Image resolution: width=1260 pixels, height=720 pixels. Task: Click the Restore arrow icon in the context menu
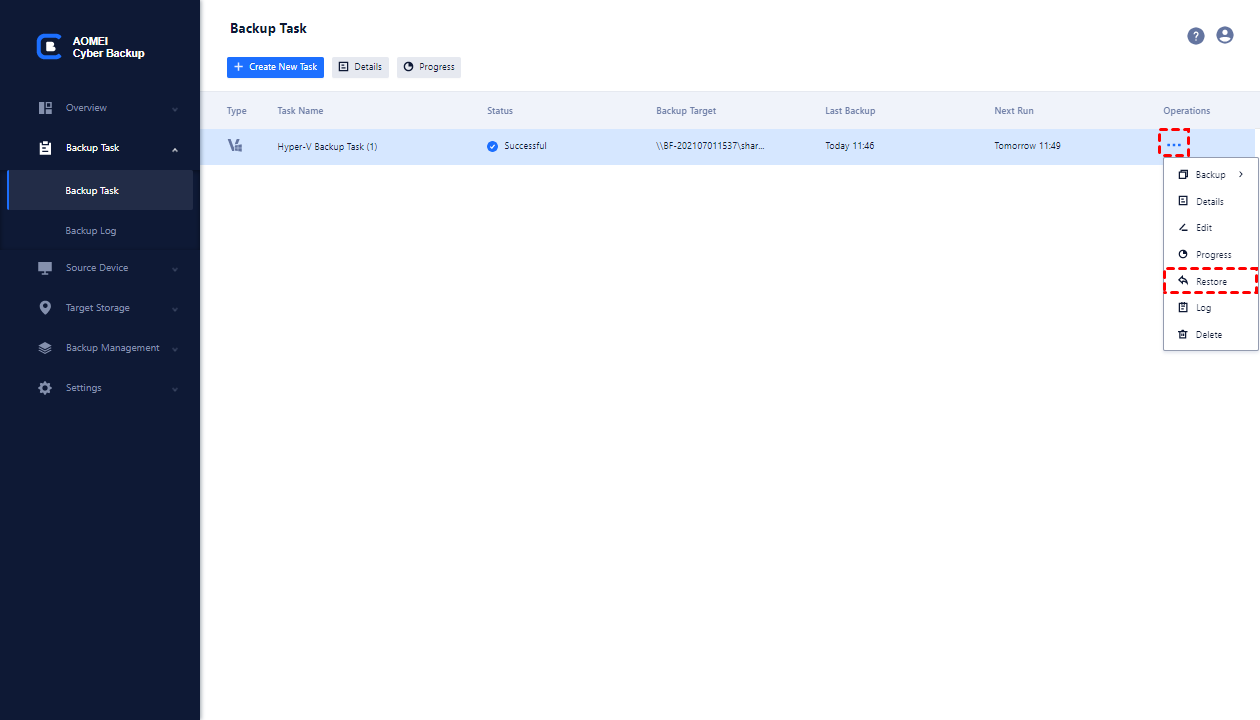(1183, 281)
